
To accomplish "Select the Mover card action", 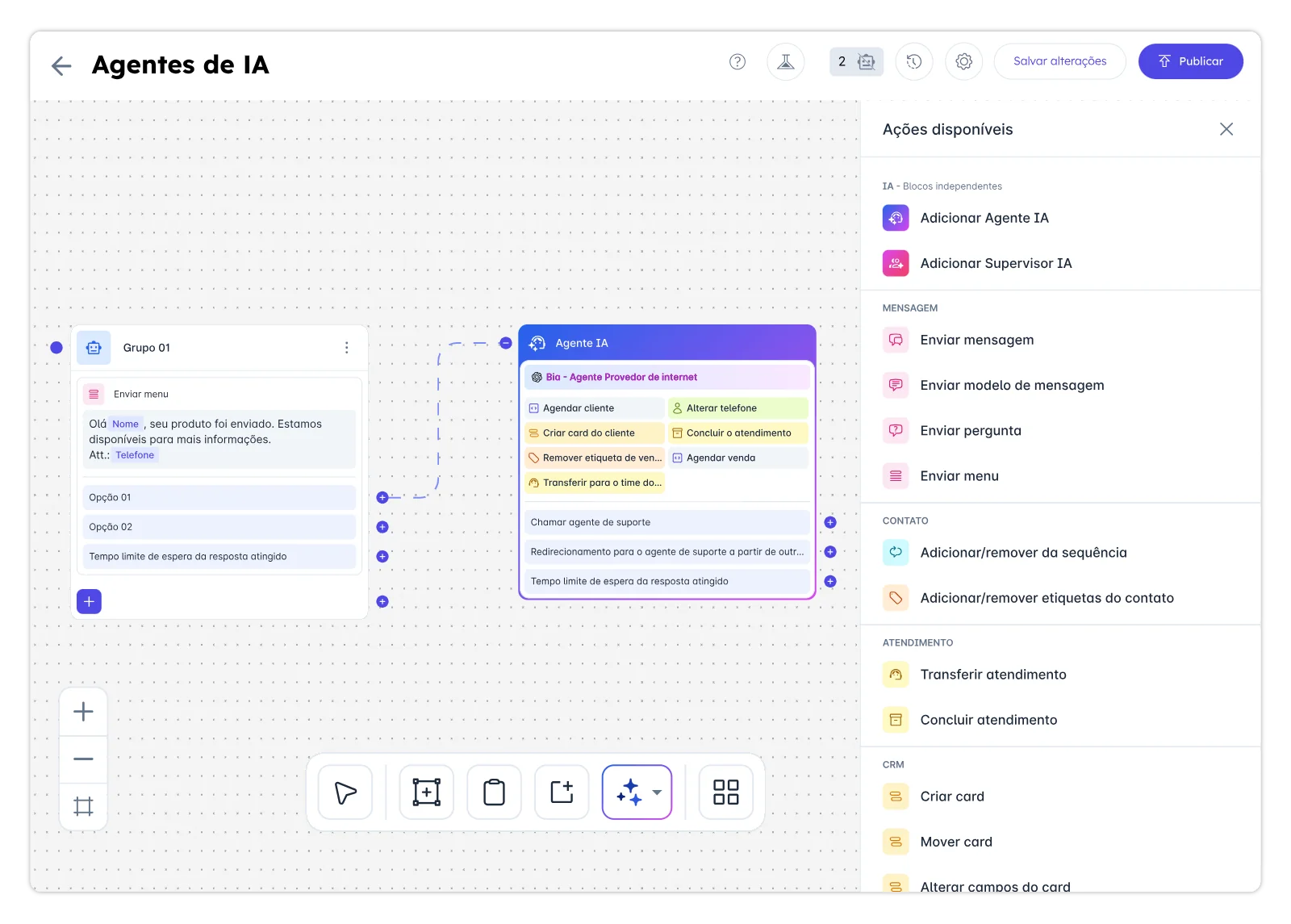I will [938, 842].
